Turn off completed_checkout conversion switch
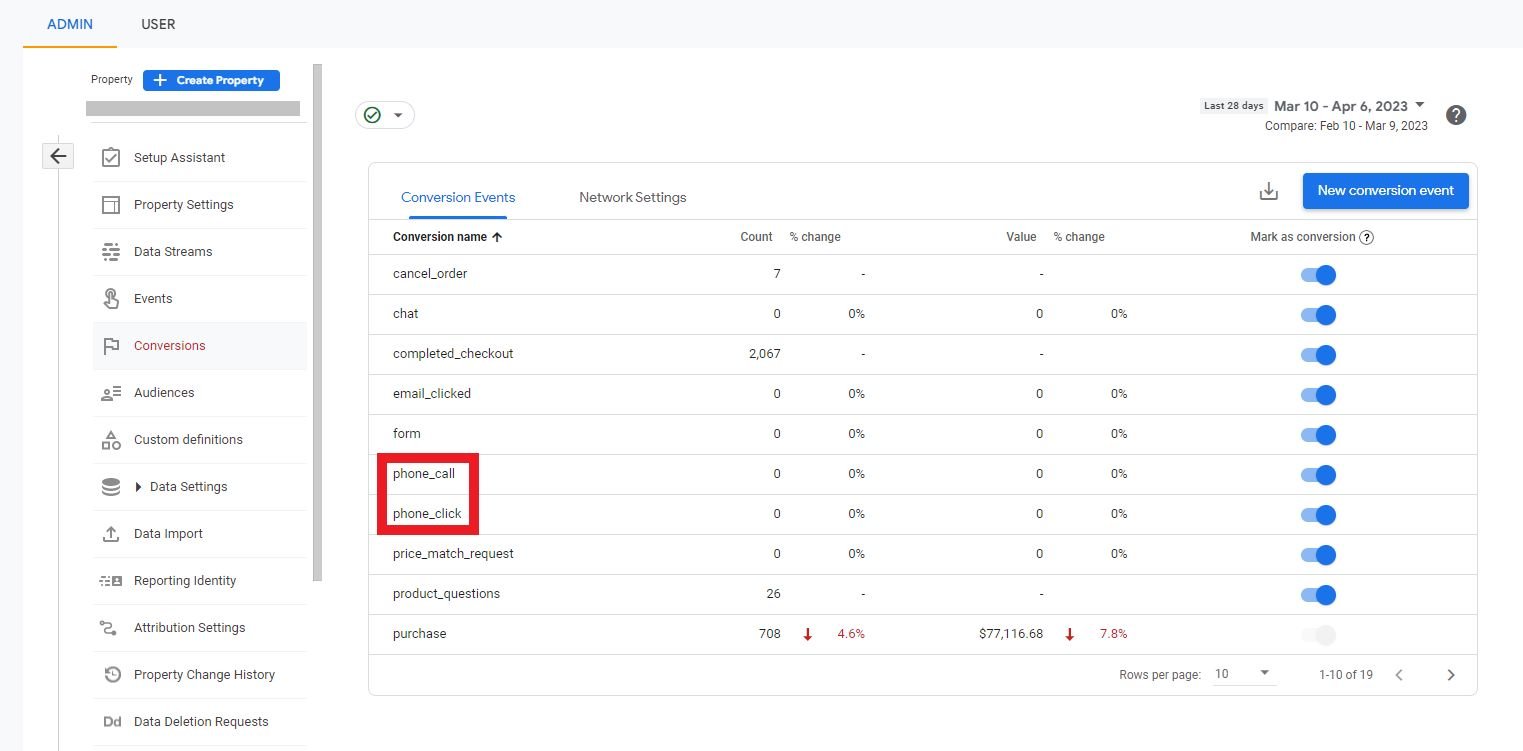Screen dimensions: 1523x751 click(1318, 355)
